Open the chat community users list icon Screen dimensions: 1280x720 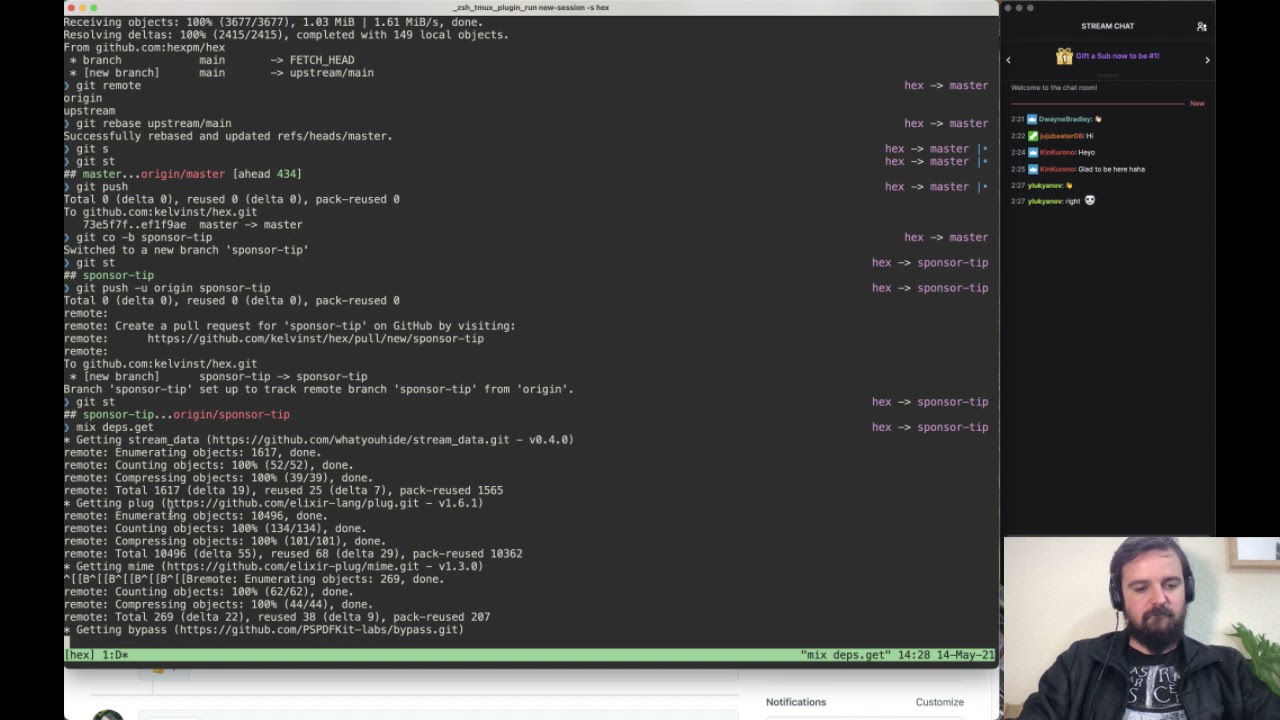point(1201,26)
